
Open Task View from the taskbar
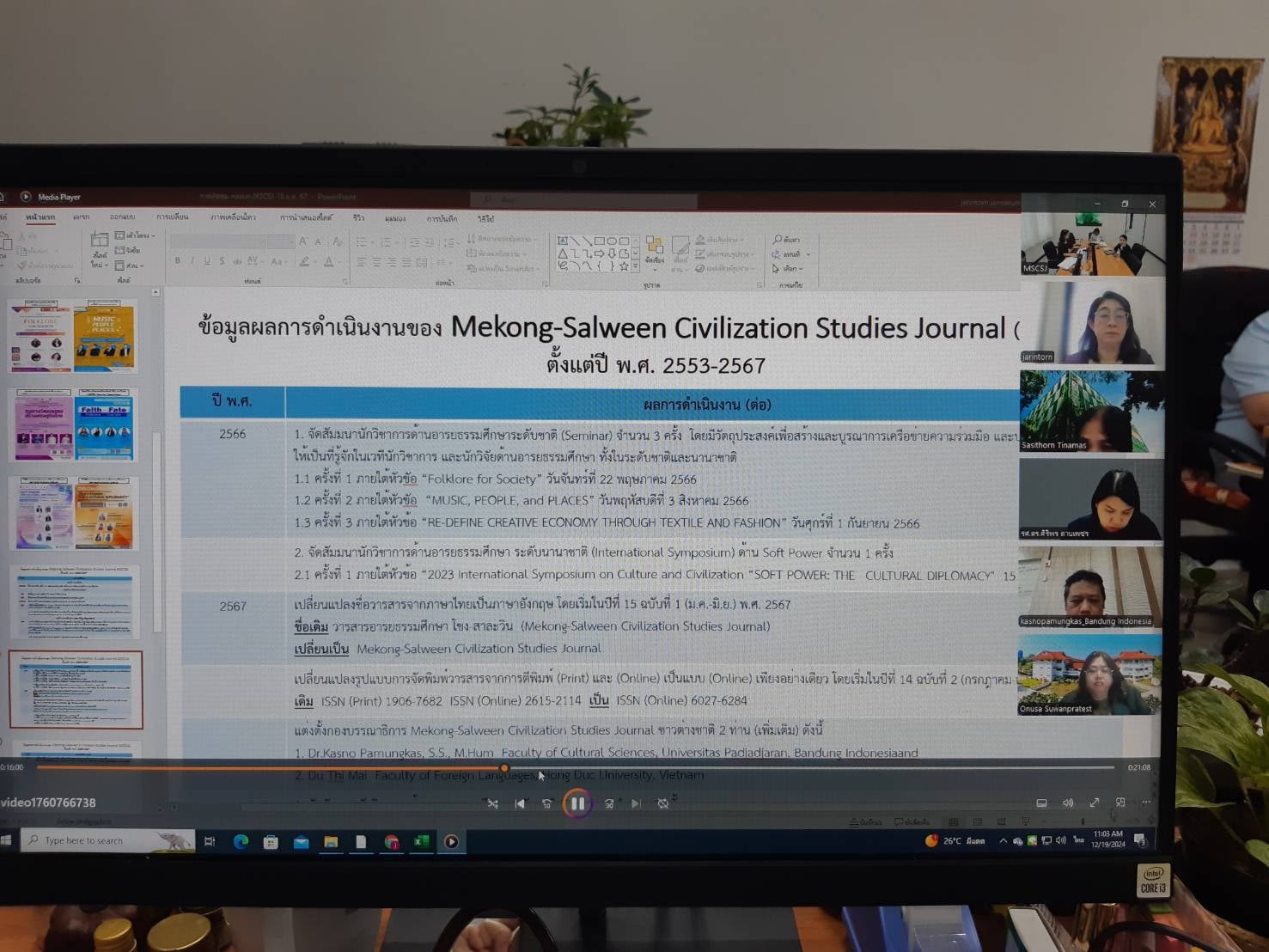[x=210, y=841]
